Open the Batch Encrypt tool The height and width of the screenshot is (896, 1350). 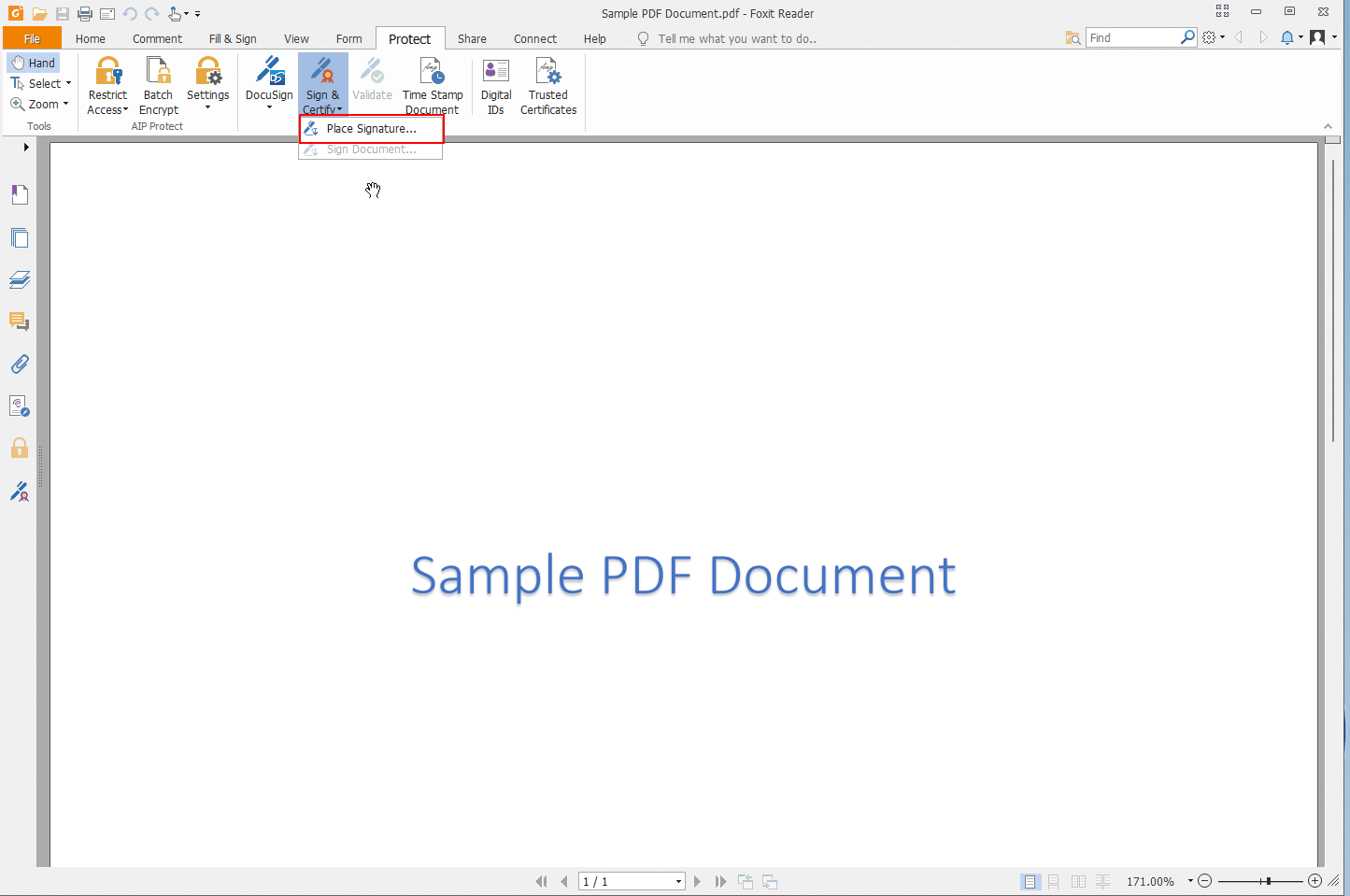[x=158, y=84]
